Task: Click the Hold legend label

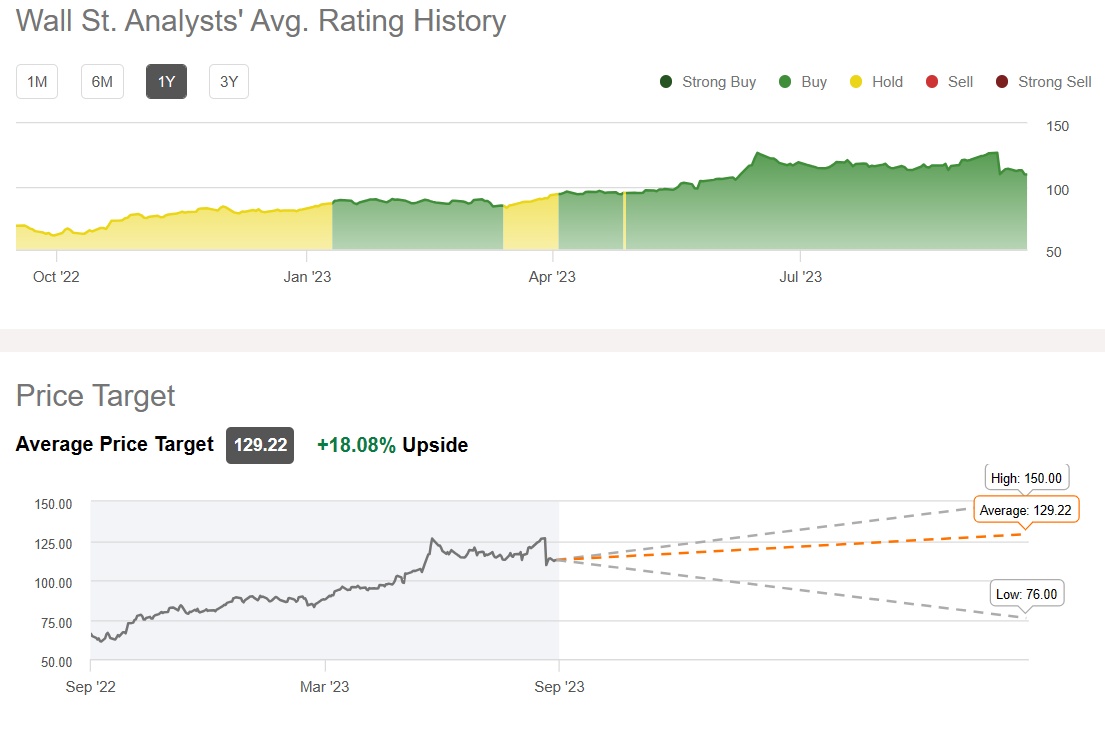Action: pyautogui.click(x=887, y=82)
